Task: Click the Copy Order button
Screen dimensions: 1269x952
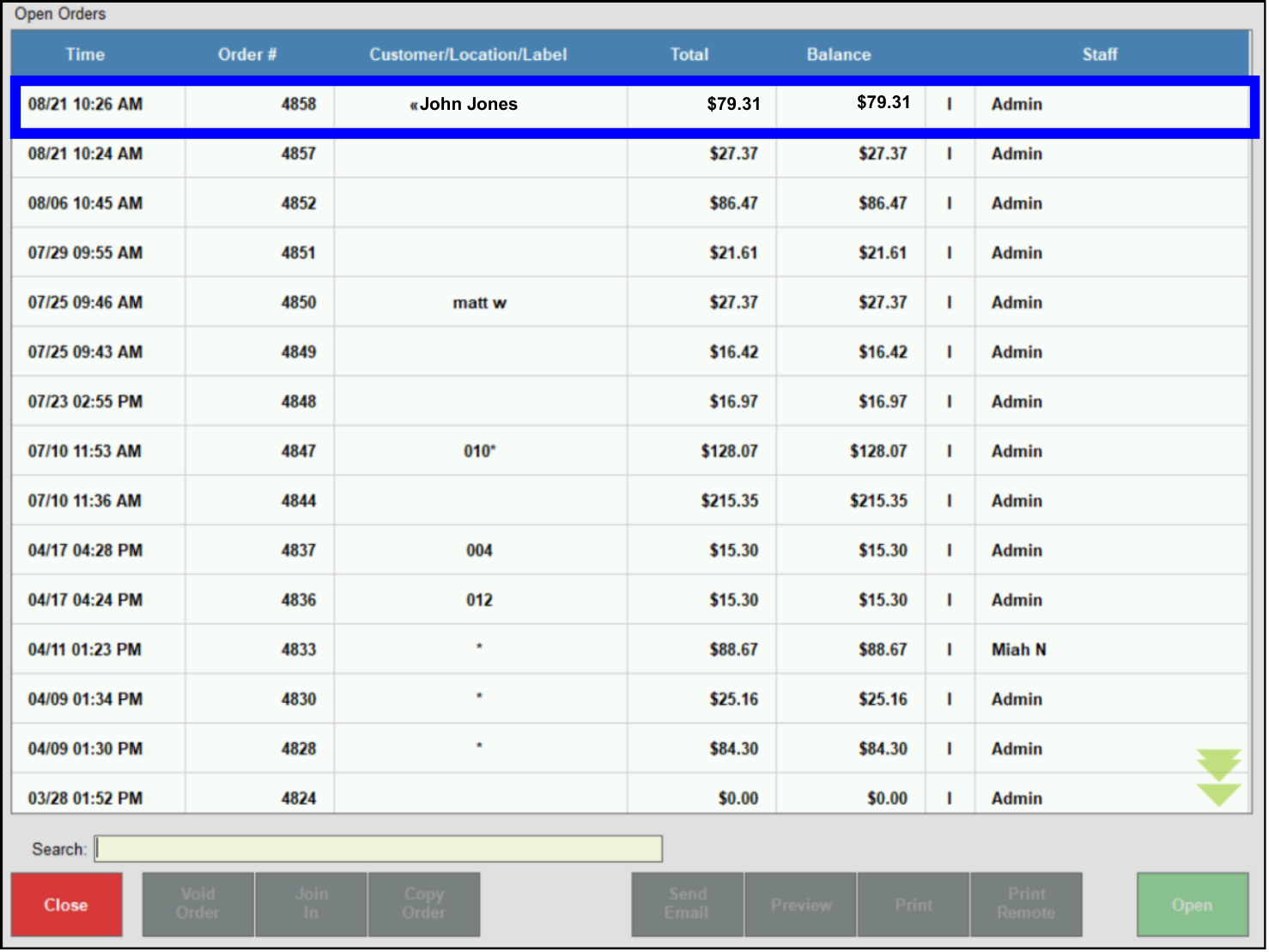Action: [423, 905]
